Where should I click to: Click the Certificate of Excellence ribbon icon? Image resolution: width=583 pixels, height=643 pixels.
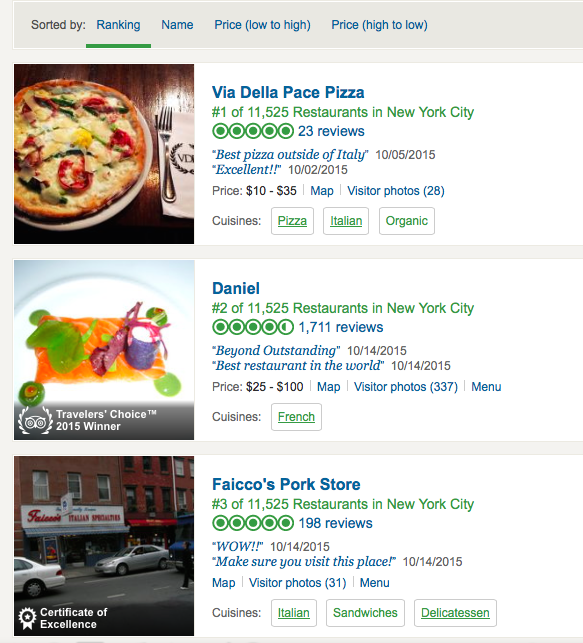coord(27,618)
